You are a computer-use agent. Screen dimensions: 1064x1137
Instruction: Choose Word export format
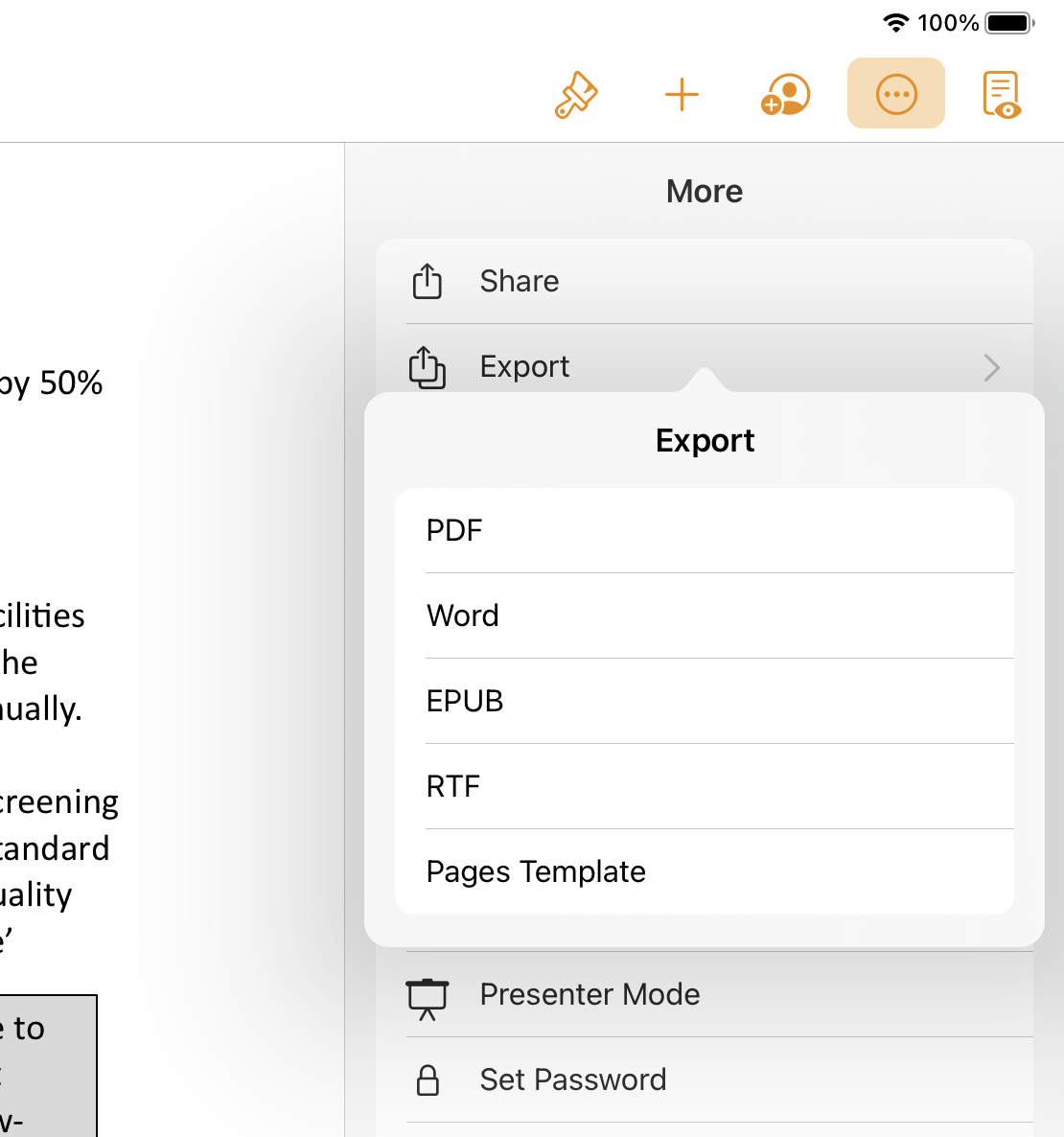[463, 615]
